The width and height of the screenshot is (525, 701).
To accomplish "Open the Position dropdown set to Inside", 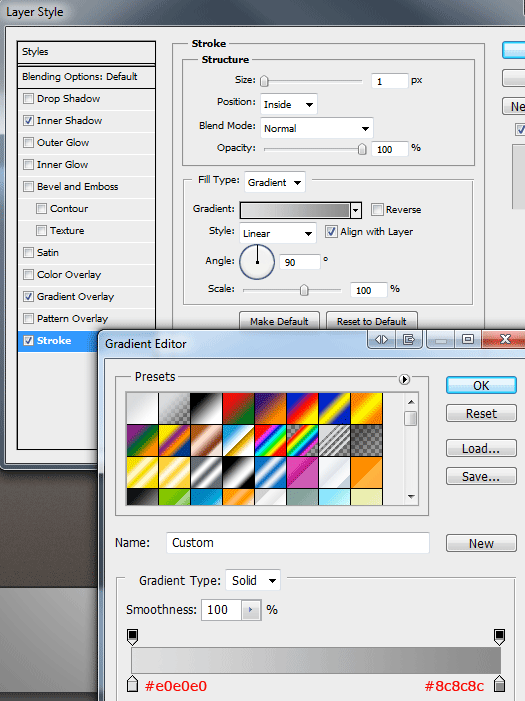I will click(288, 105).
